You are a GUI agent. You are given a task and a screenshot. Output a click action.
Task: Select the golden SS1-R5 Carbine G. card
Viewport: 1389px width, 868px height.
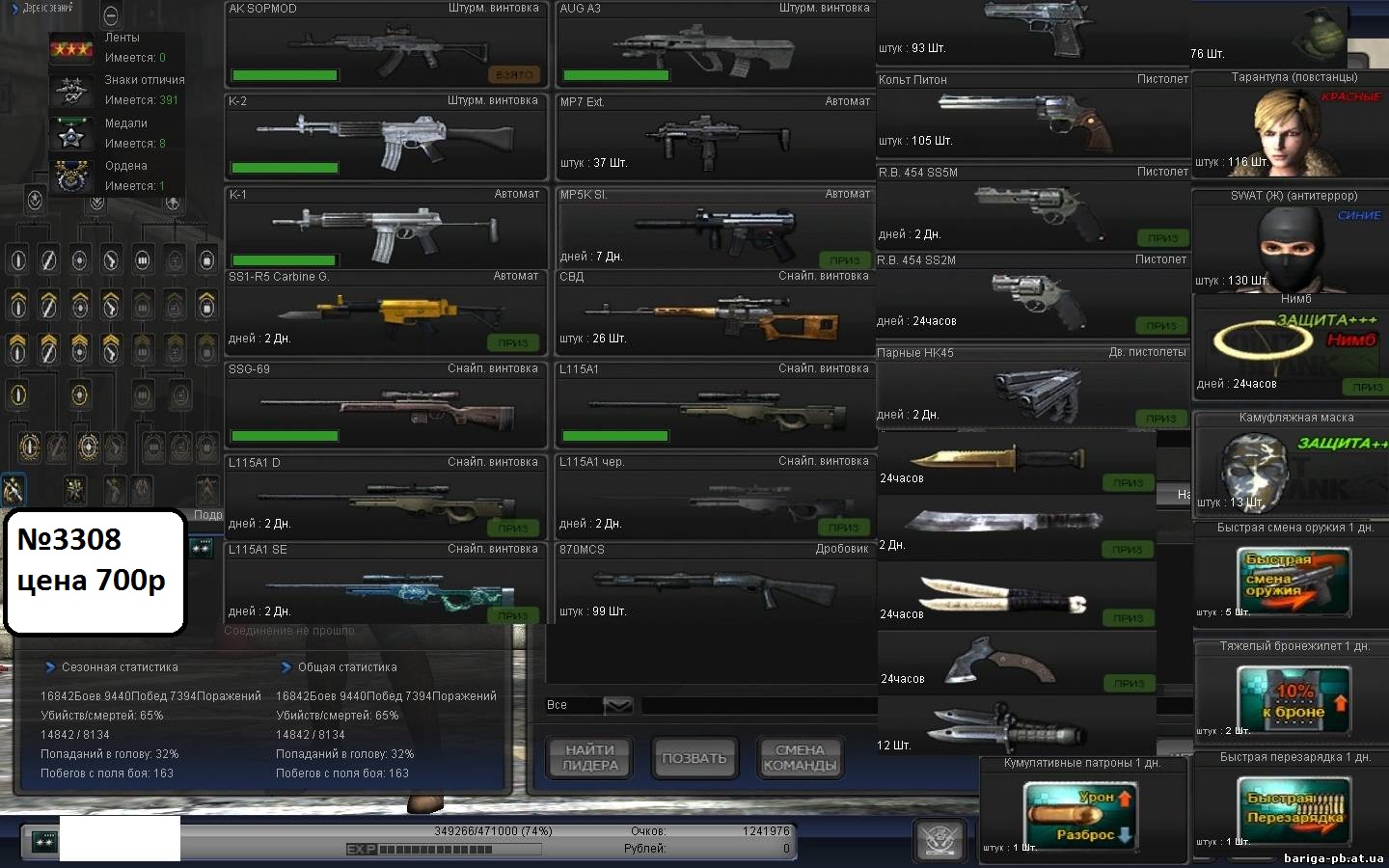point(386,312)
